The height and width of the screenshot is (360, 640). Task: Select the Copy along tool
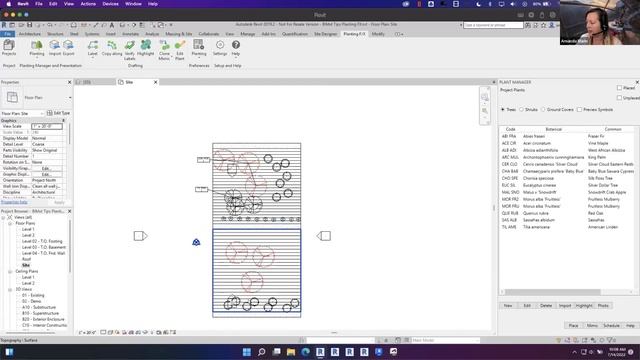[x=112, y=48]
